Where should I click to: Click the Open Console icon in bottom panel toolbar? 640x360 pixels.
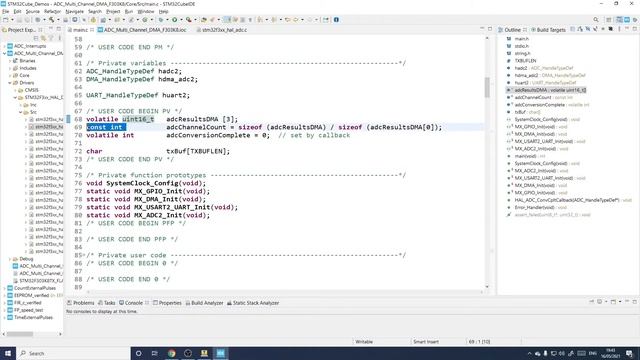613,302
